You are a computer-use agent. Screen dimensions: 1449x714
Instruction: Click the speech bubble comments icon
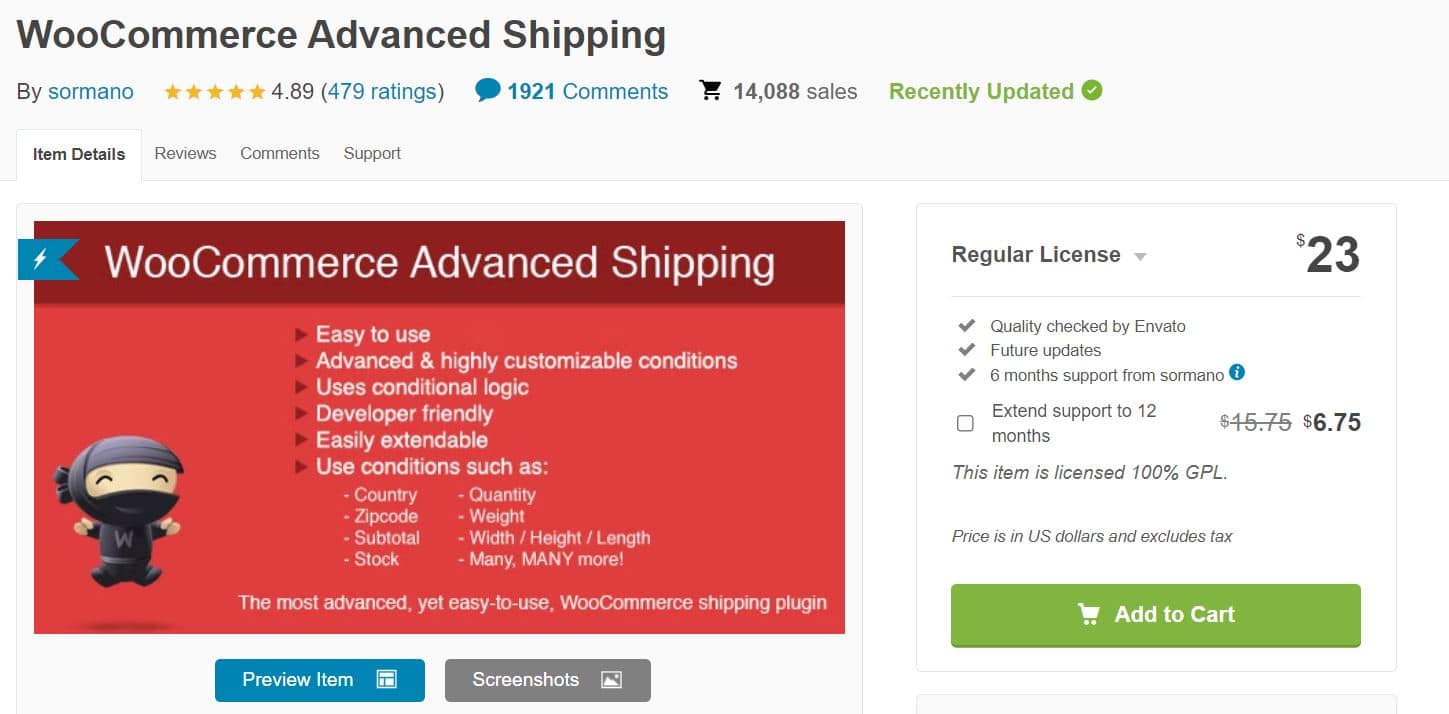(488, 89)
